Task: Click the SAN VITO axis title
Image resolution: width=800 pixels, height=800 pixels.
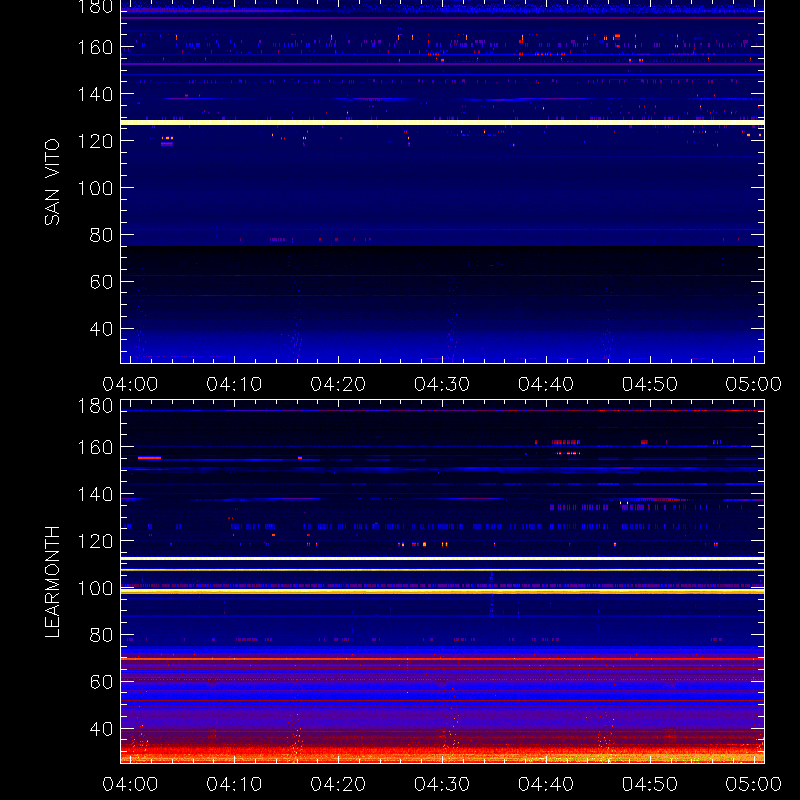Action: click(52, 182)
